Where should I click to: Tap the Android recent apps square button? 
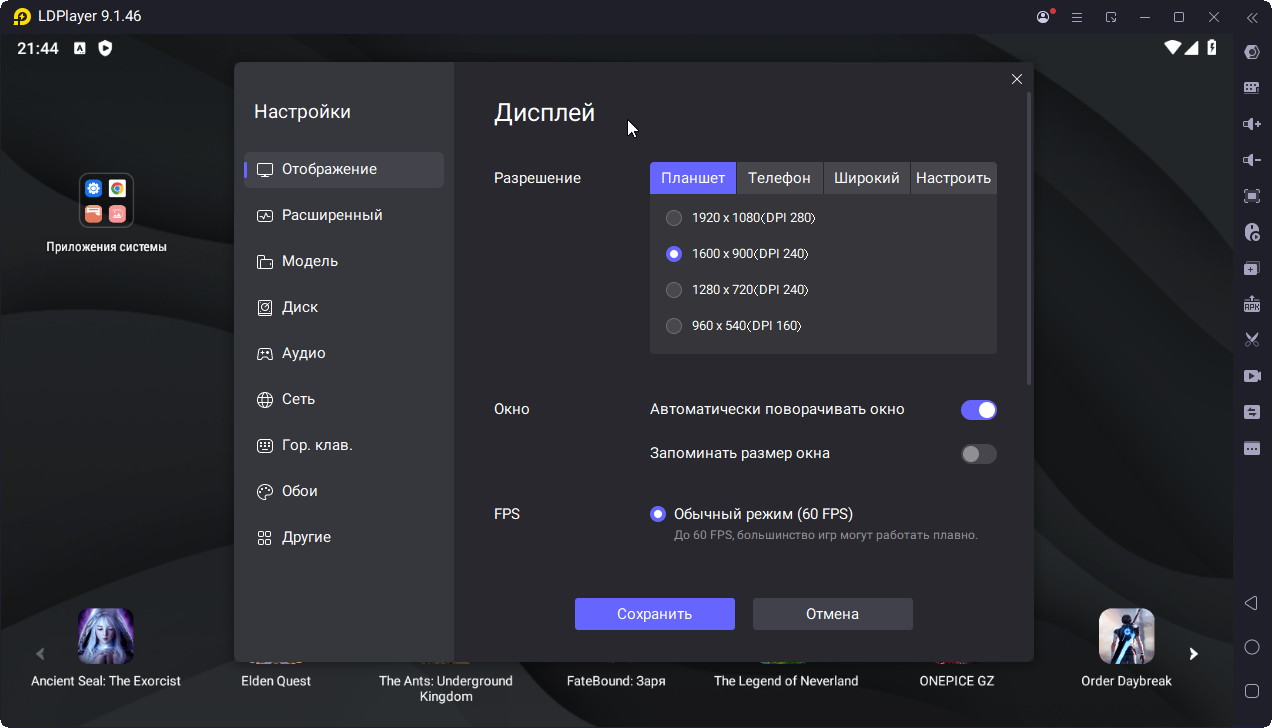pyautogui.click(x=1251, y=691)
